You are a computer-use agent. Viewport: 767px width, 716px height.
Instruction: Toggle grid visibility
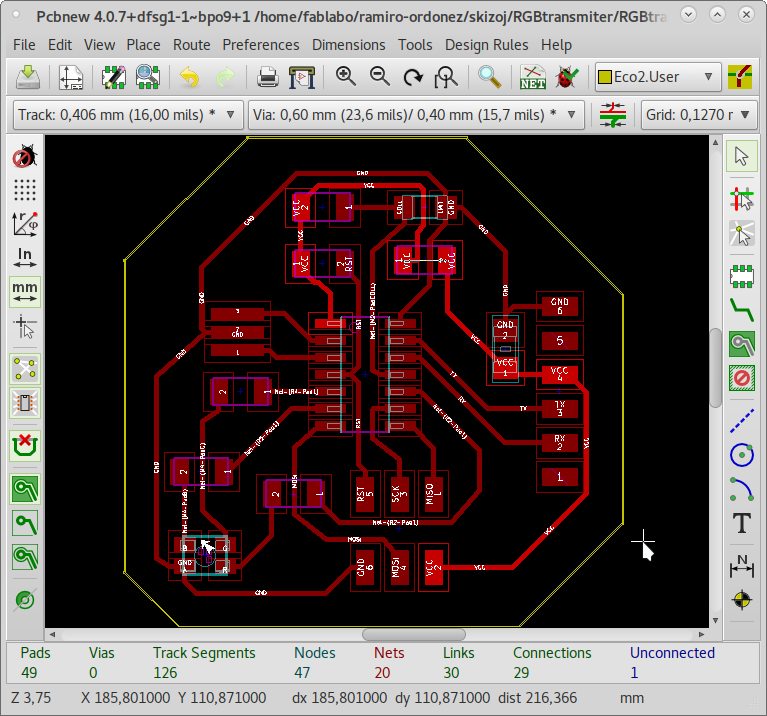coord(24,190)
